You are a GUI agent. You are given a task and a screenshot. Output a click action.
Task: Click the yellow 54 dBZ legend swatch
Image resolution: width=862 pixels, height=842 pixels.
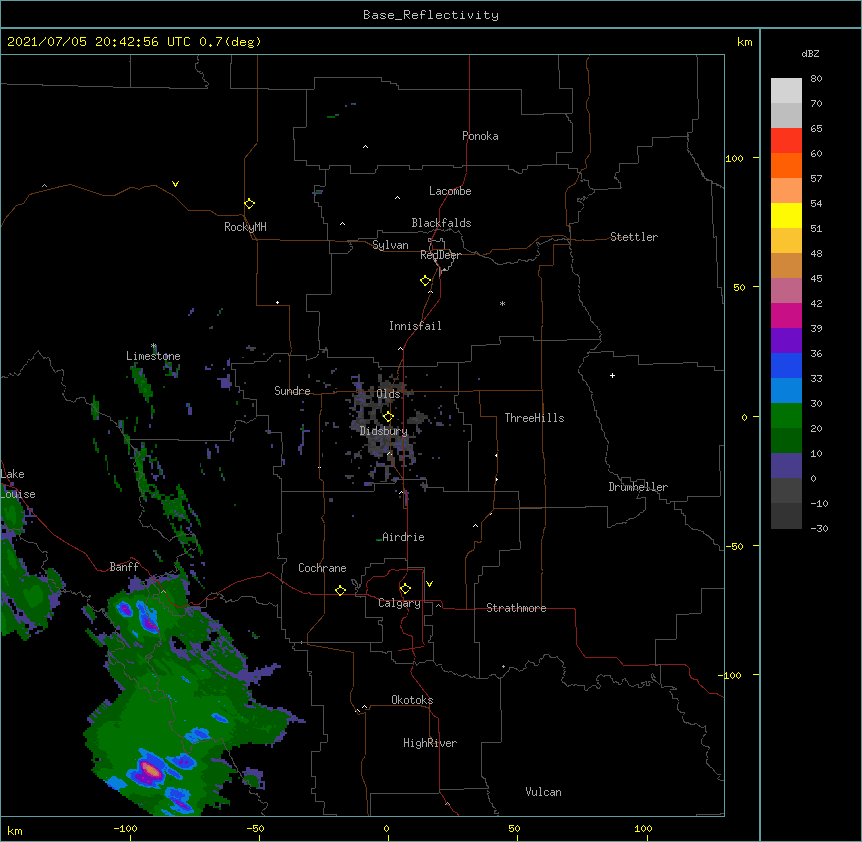786,215
